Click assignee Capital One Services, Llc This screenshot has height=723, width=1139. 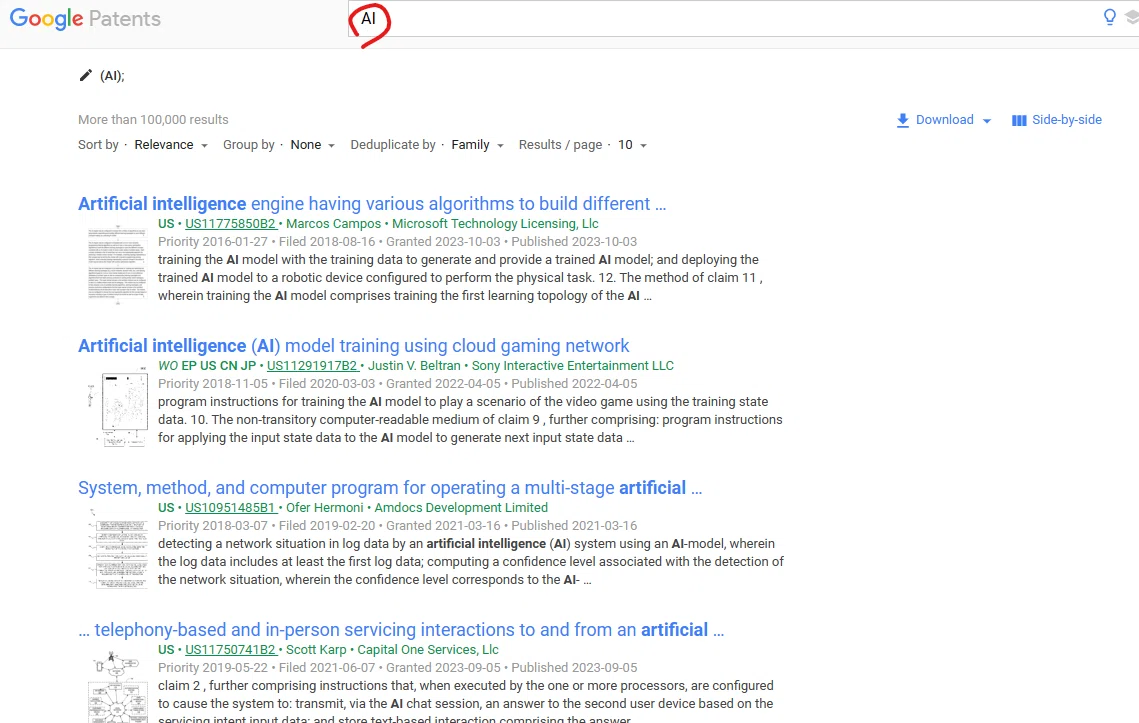click(x=428, y=650)
